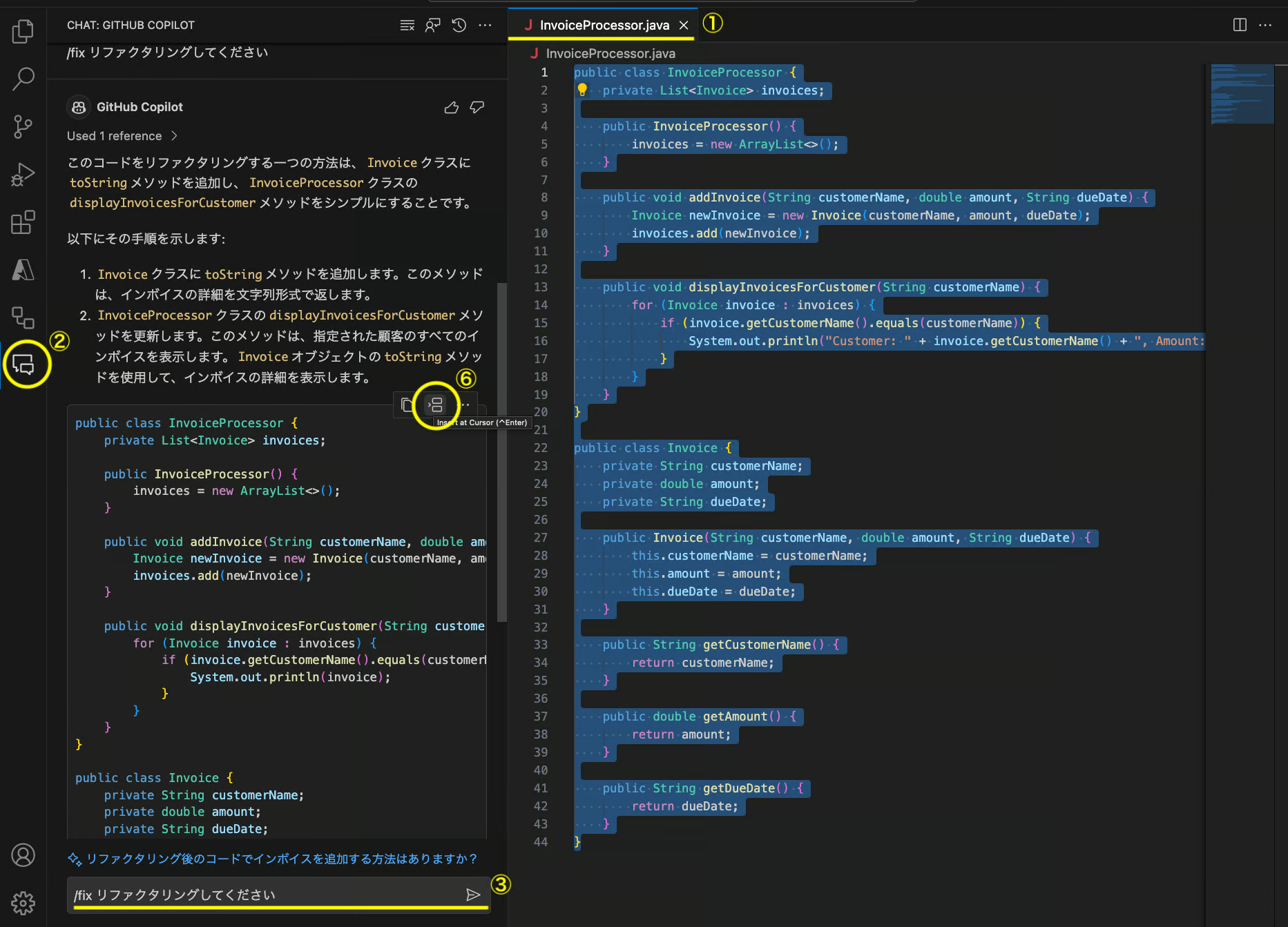The width and height of the screenshot is (1288, 927).
Task: Open the Azure view icon
Action: coord(23,270)
